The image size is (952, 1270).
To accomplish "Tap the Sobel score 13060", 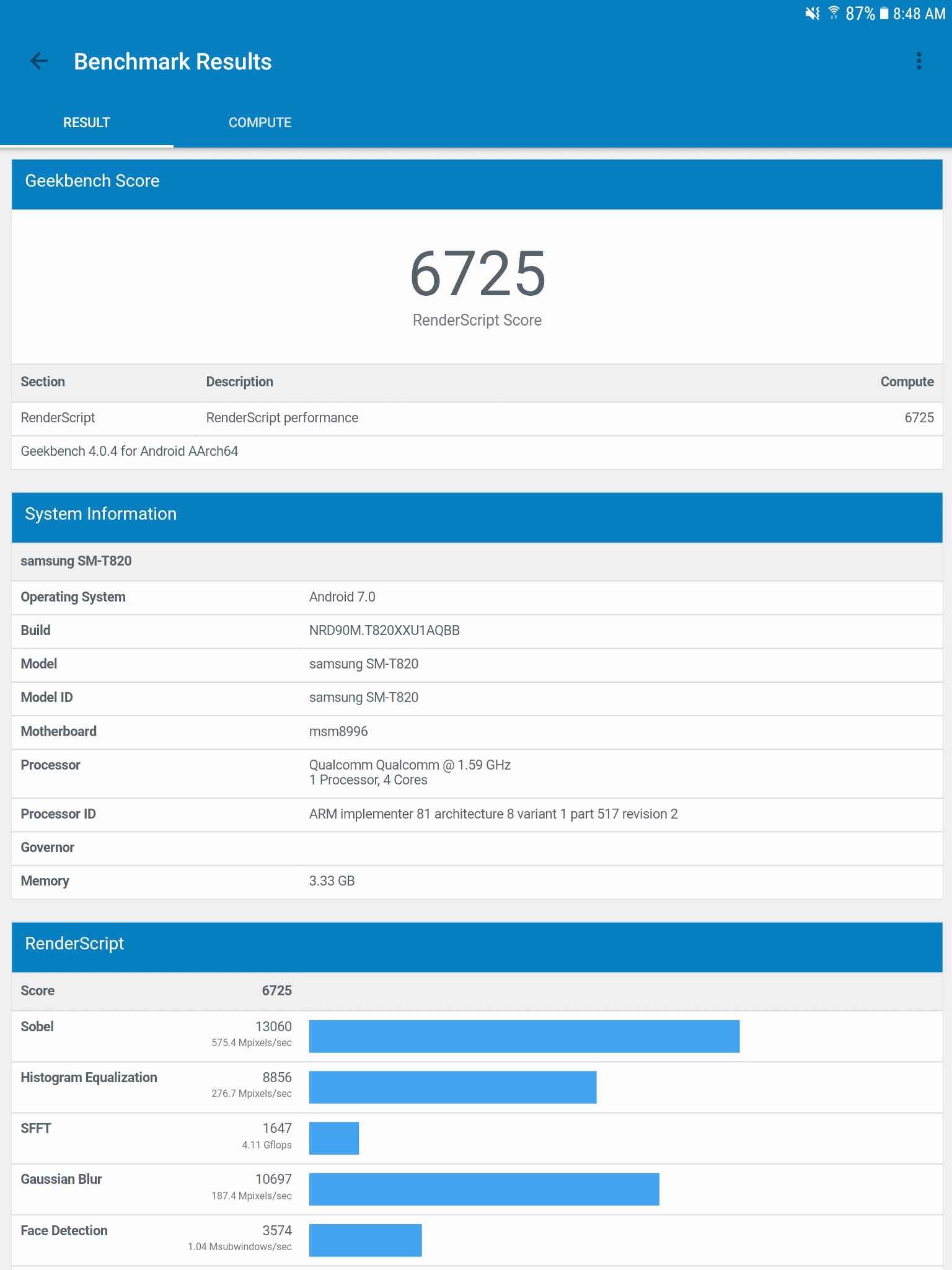I will coord(273,1027).
